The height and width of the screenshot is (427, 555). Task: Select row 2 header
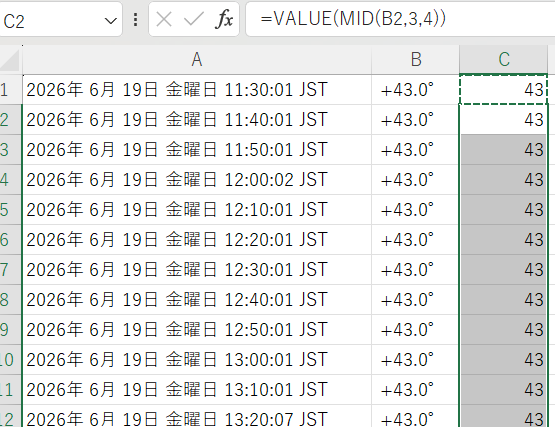click(11, 120)
